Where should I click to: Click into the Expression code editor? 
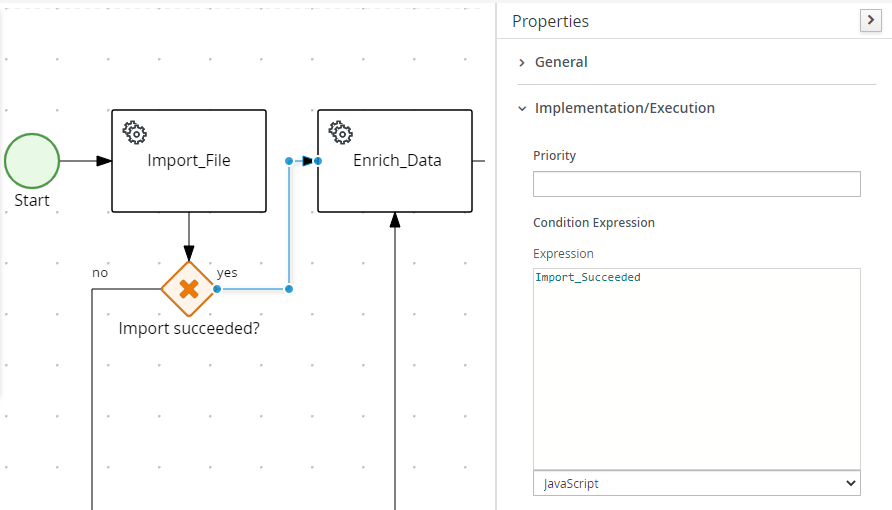(x=696, y=369)
